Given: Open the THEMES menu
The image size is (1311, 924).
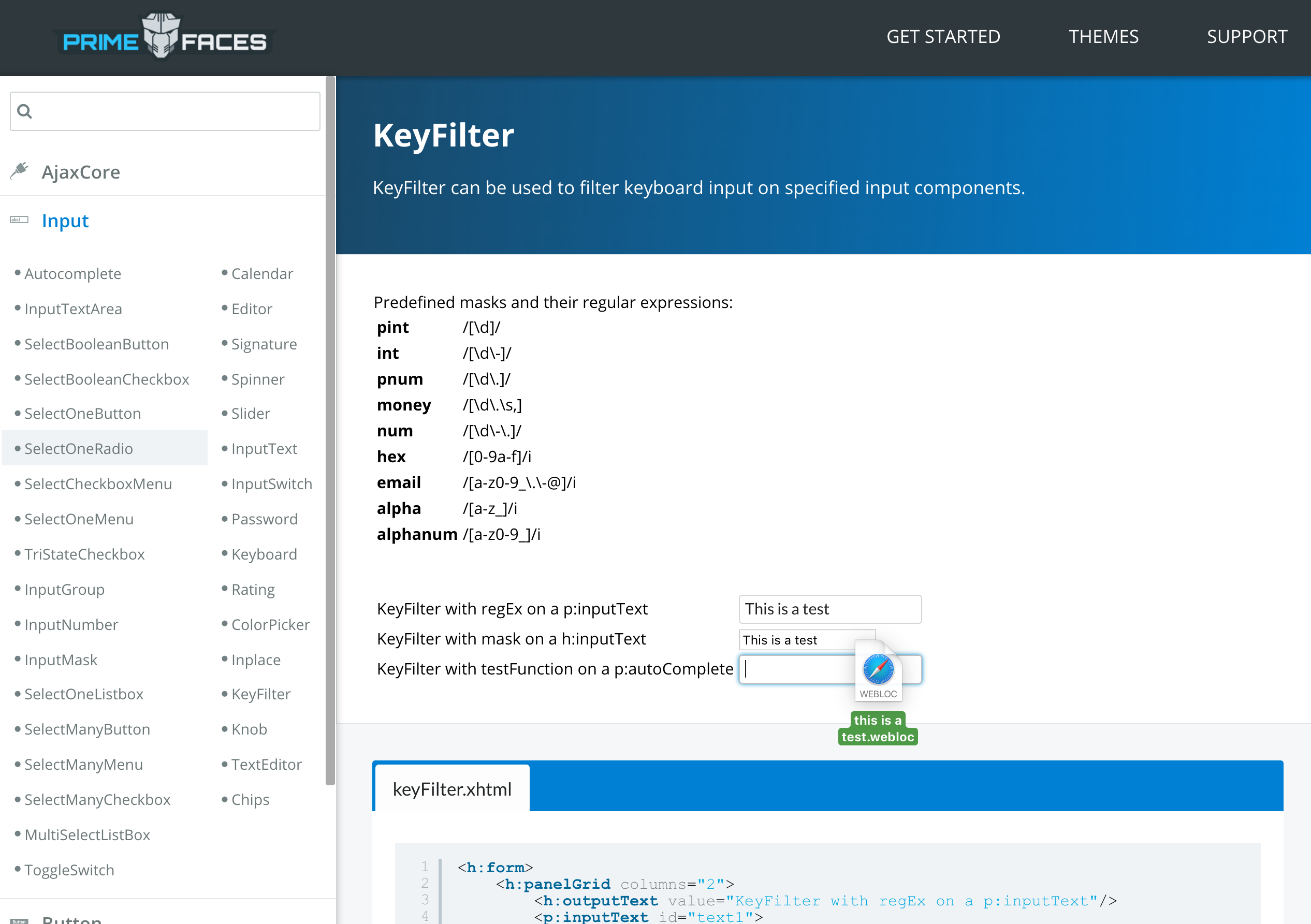Looking at the screenshot, I should pos(1103,37).
